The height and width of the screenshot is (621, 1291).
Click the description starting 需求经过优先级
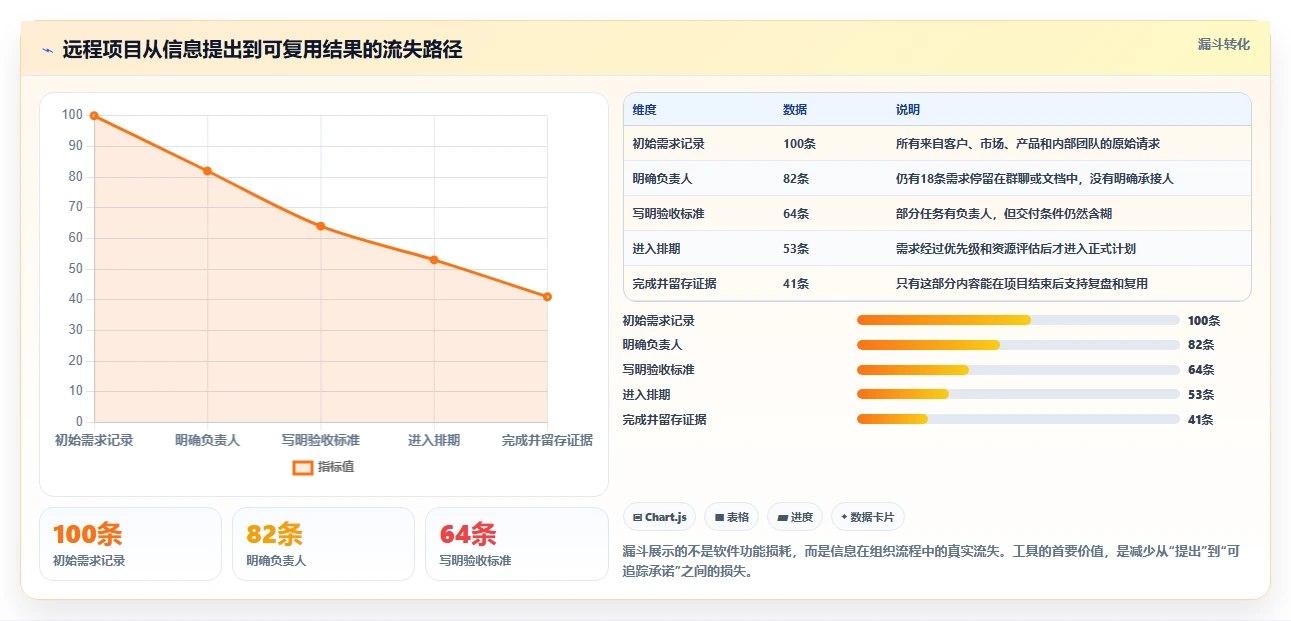1016,249
